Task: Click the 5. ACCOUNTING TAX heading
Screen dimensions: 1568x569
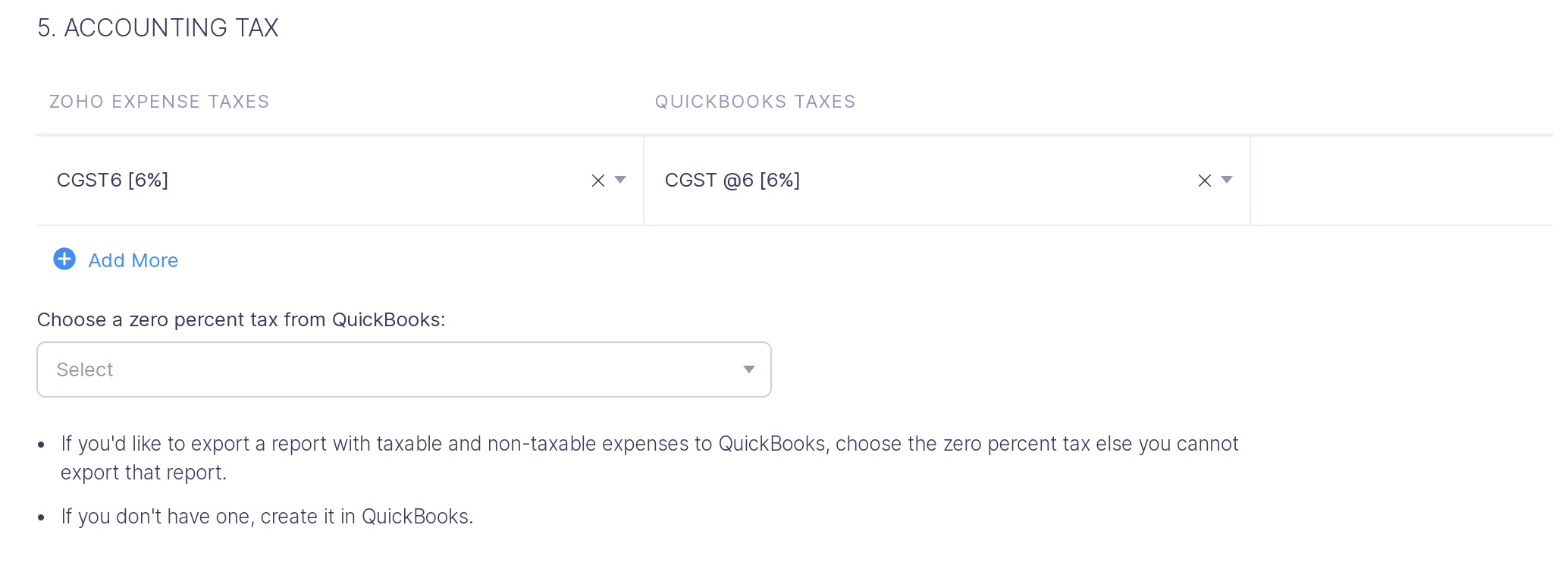Action: click(158, 28)
